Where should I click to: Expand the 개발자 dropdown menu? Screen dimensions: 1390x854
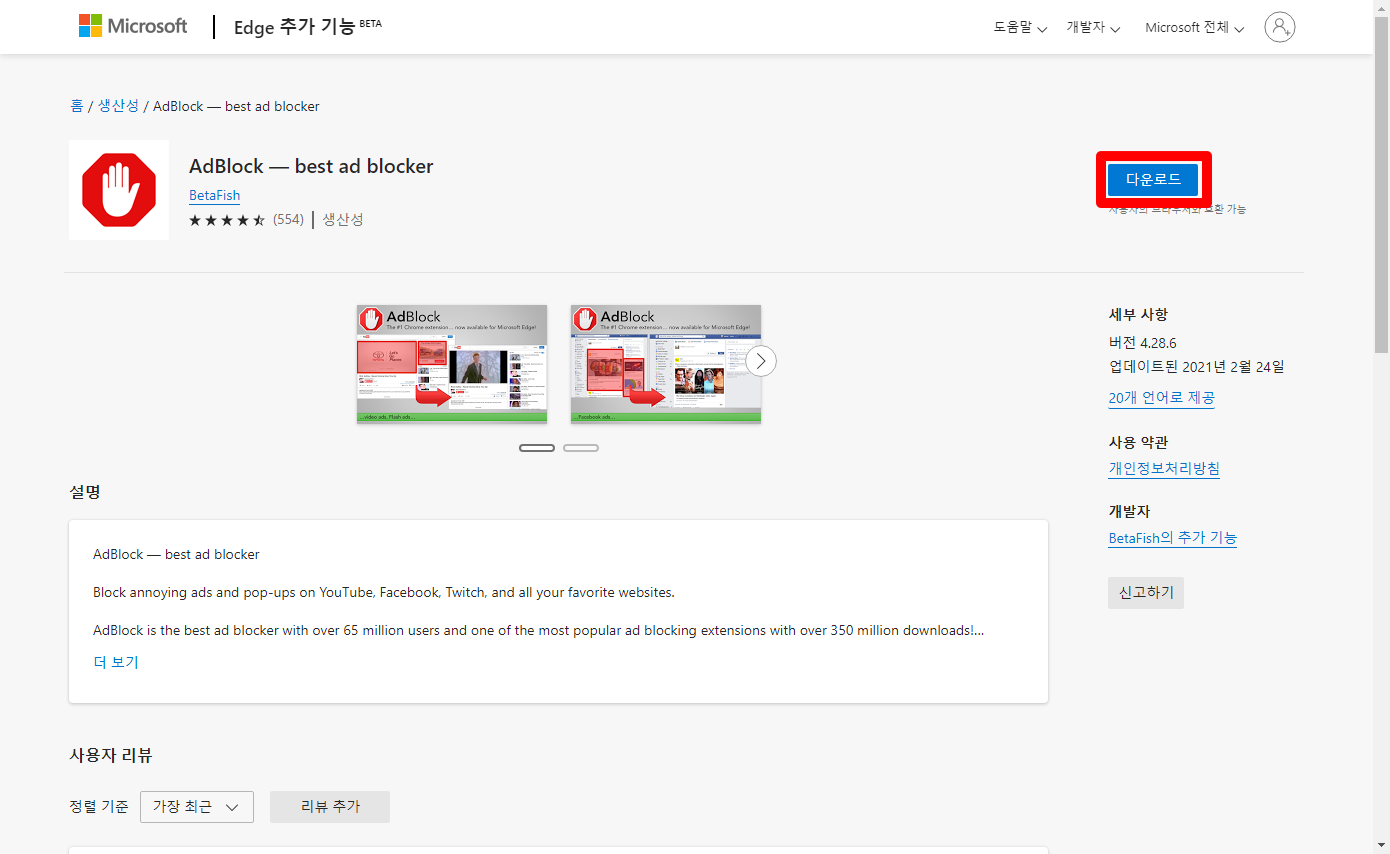pyautogui.click(x=1093, y=28)
